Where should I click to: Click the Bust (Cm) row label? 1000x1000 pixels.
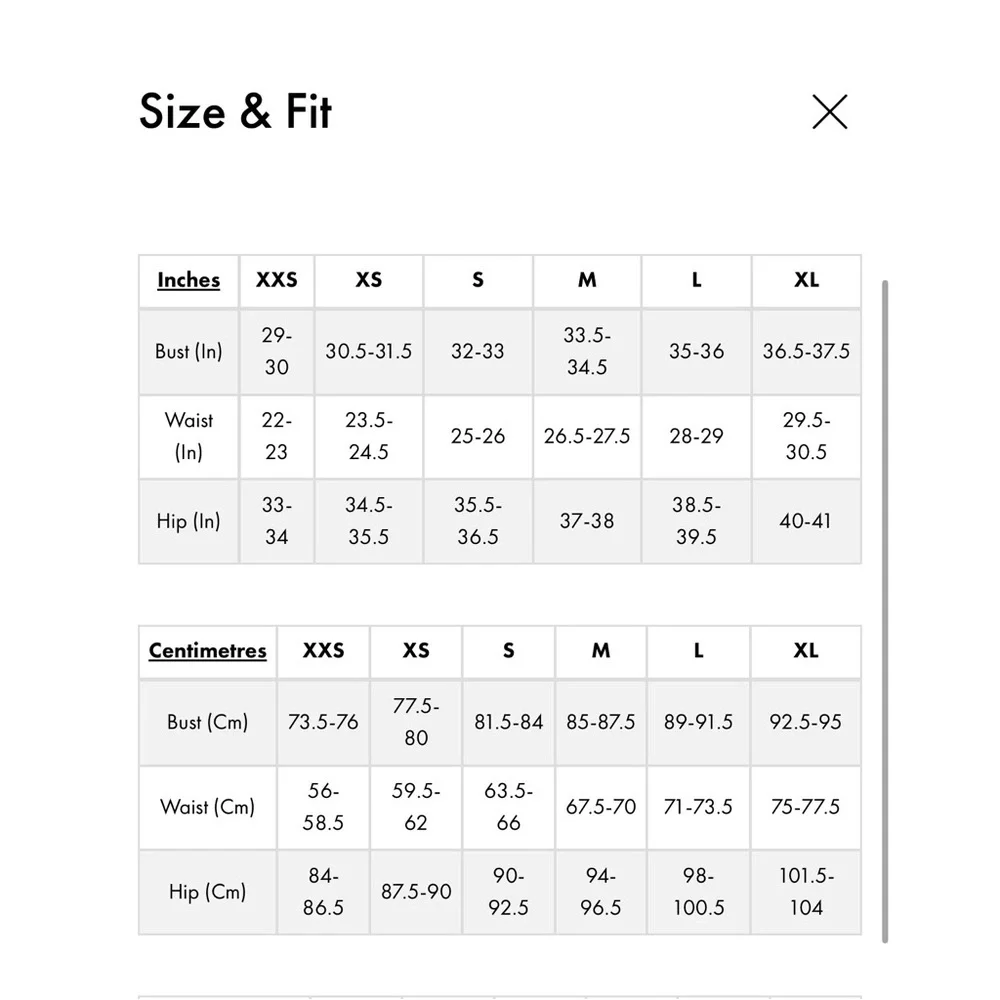[x=207, y=722]
